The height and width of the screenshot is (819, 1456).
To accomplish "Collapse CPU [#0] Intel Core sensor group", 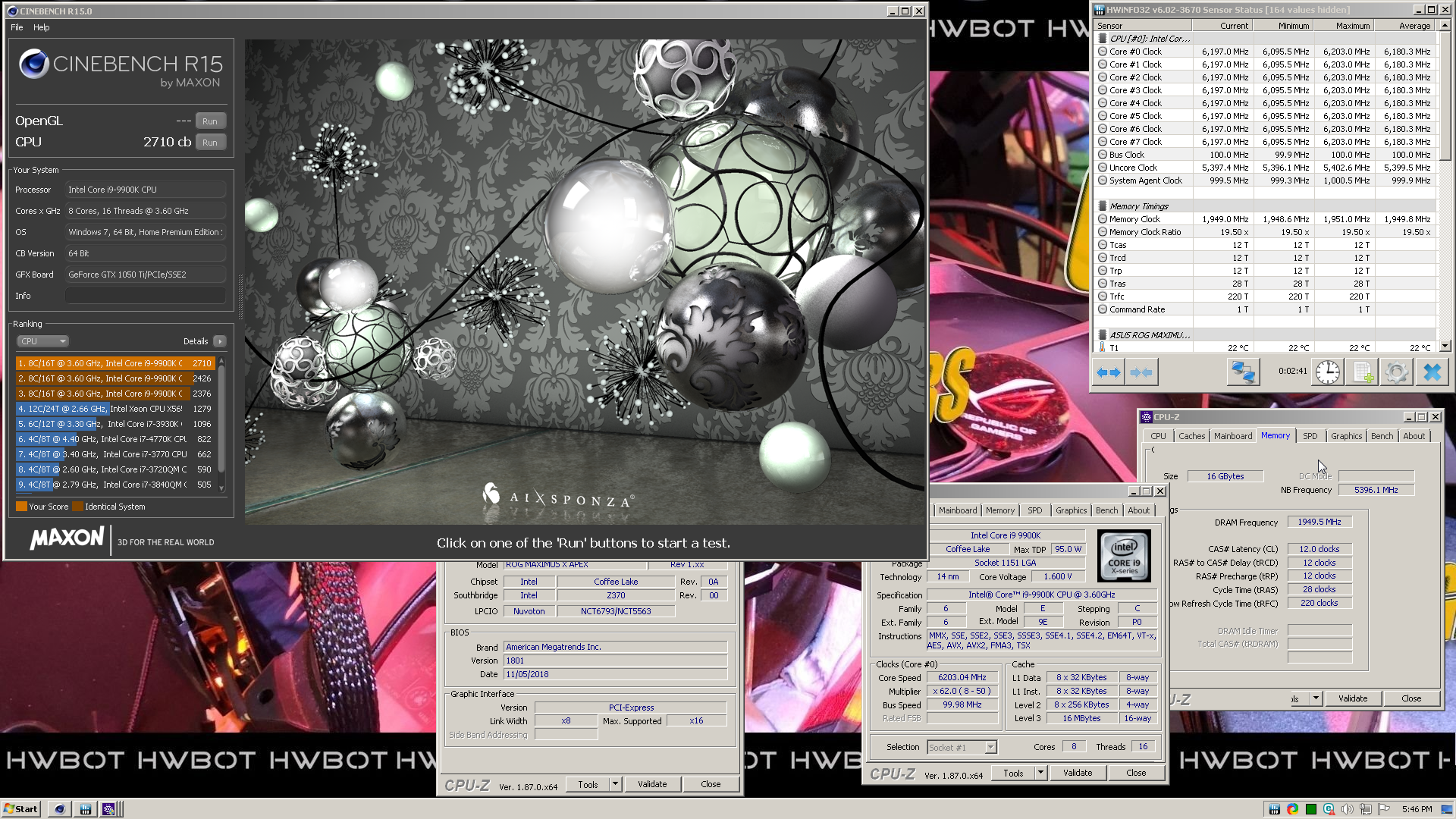I will click(1103, 38).
